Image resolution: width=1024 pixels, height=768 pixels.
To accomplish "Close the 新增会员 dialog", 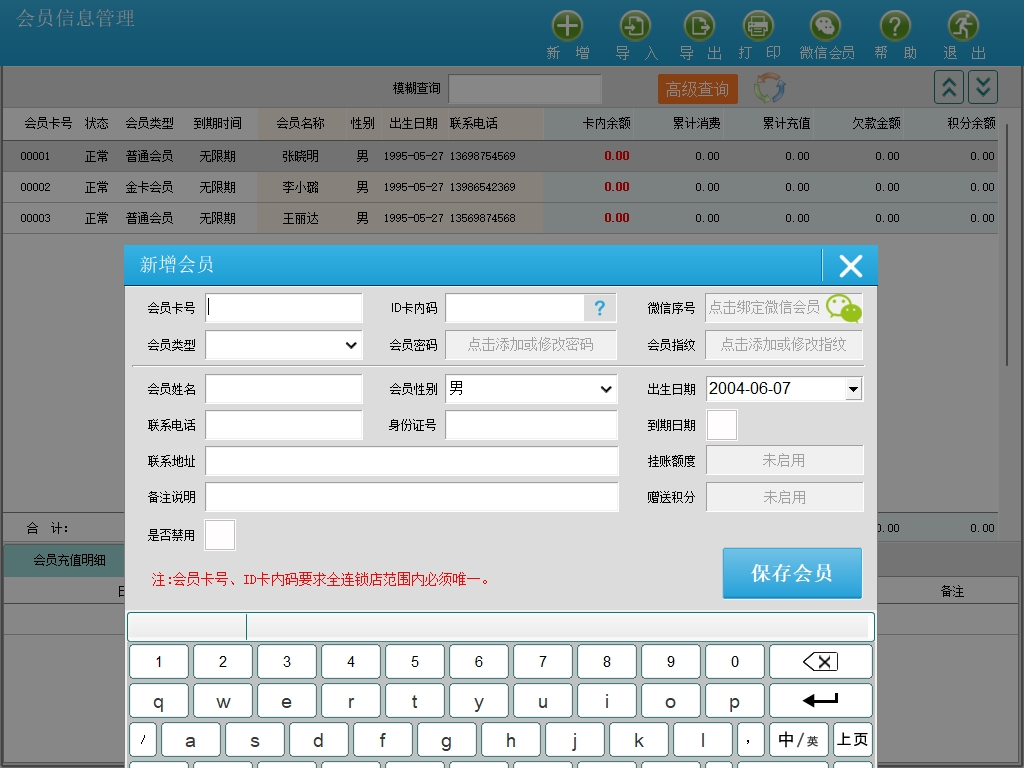I will pos(850,265).
